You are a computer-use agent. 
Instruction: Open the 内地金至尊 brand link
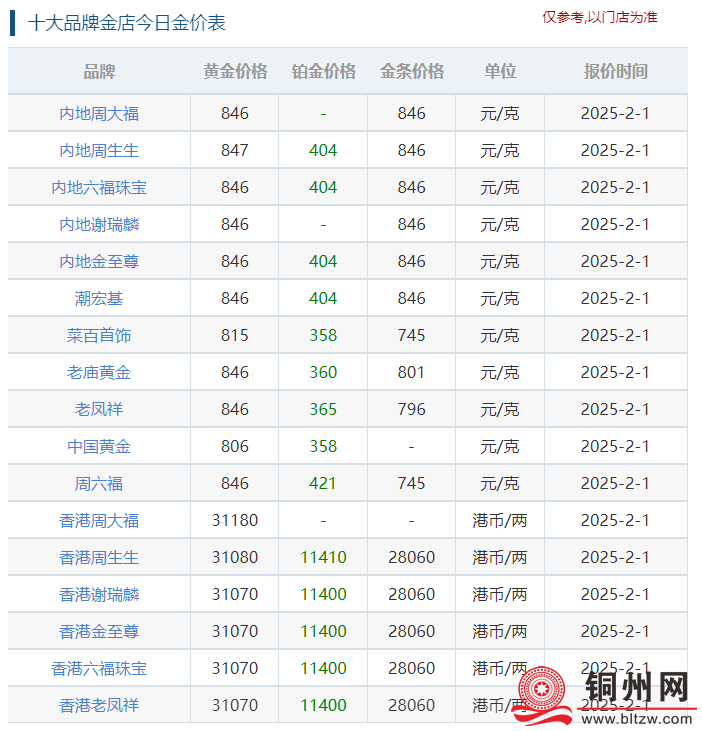(99, 262)
